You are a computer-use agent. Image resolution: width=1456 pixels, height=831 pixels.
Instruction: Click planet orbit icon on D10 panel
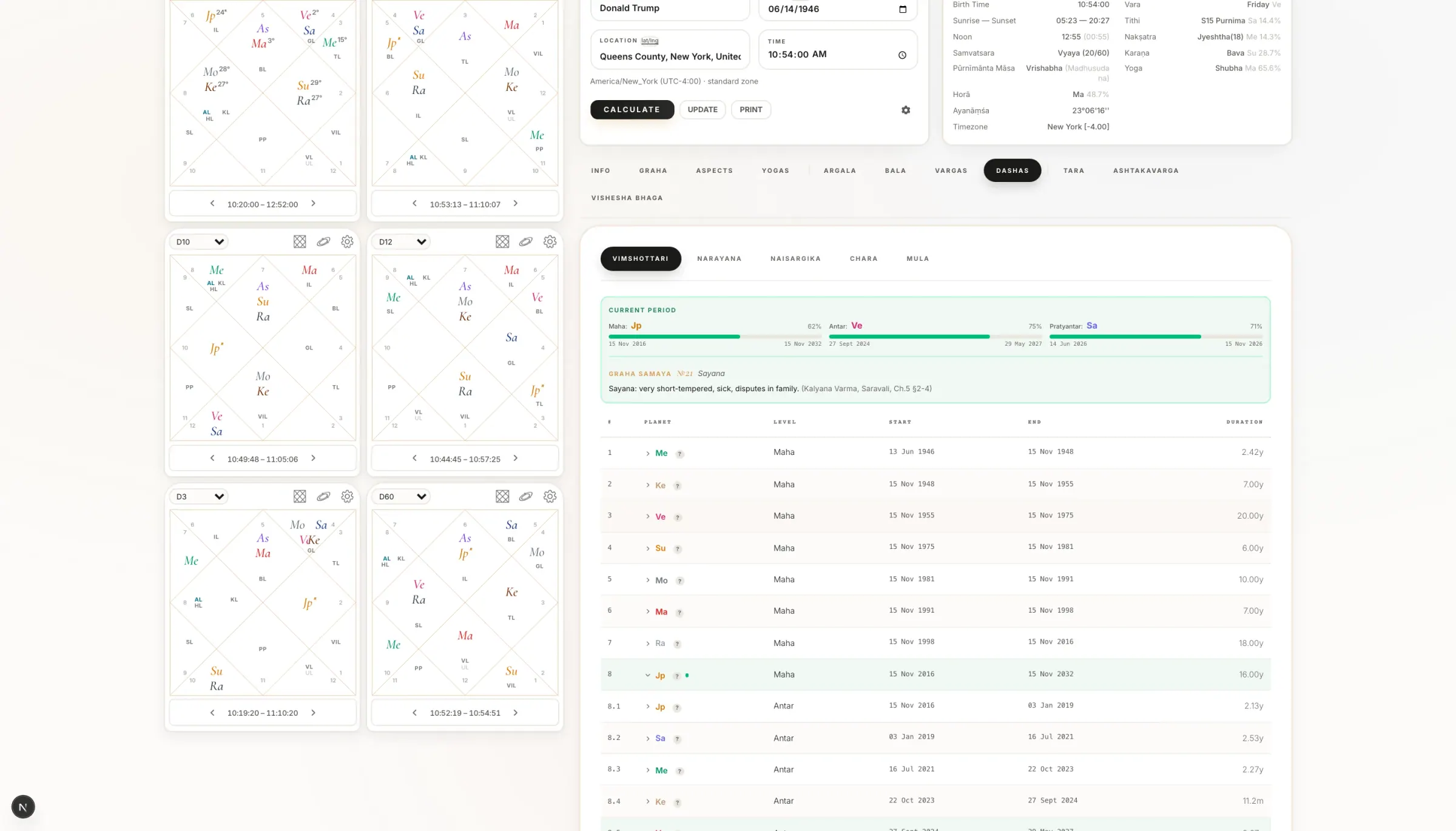323,241
